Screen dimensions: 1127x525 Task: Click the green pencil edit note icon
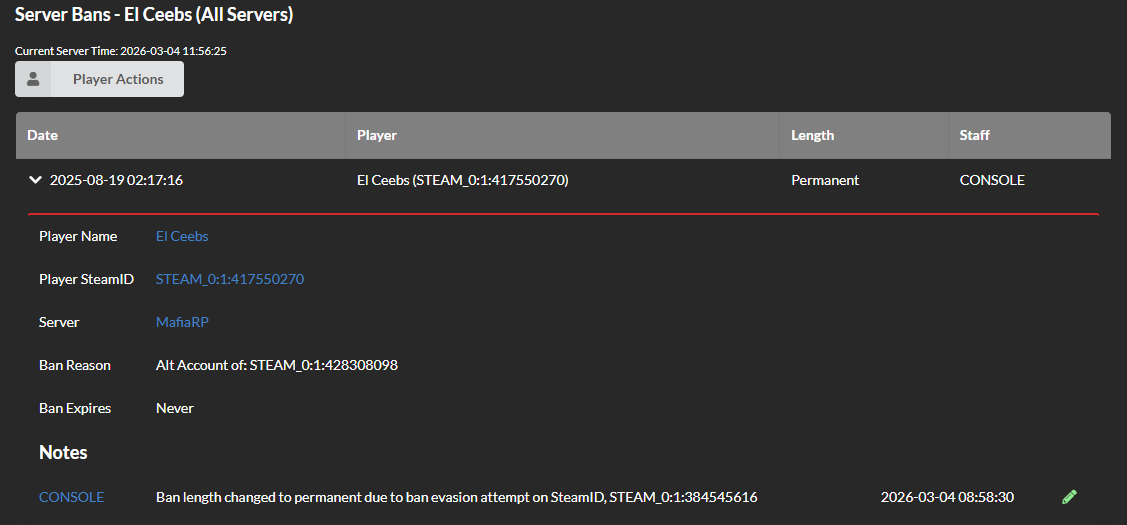tap(1069, 497)
